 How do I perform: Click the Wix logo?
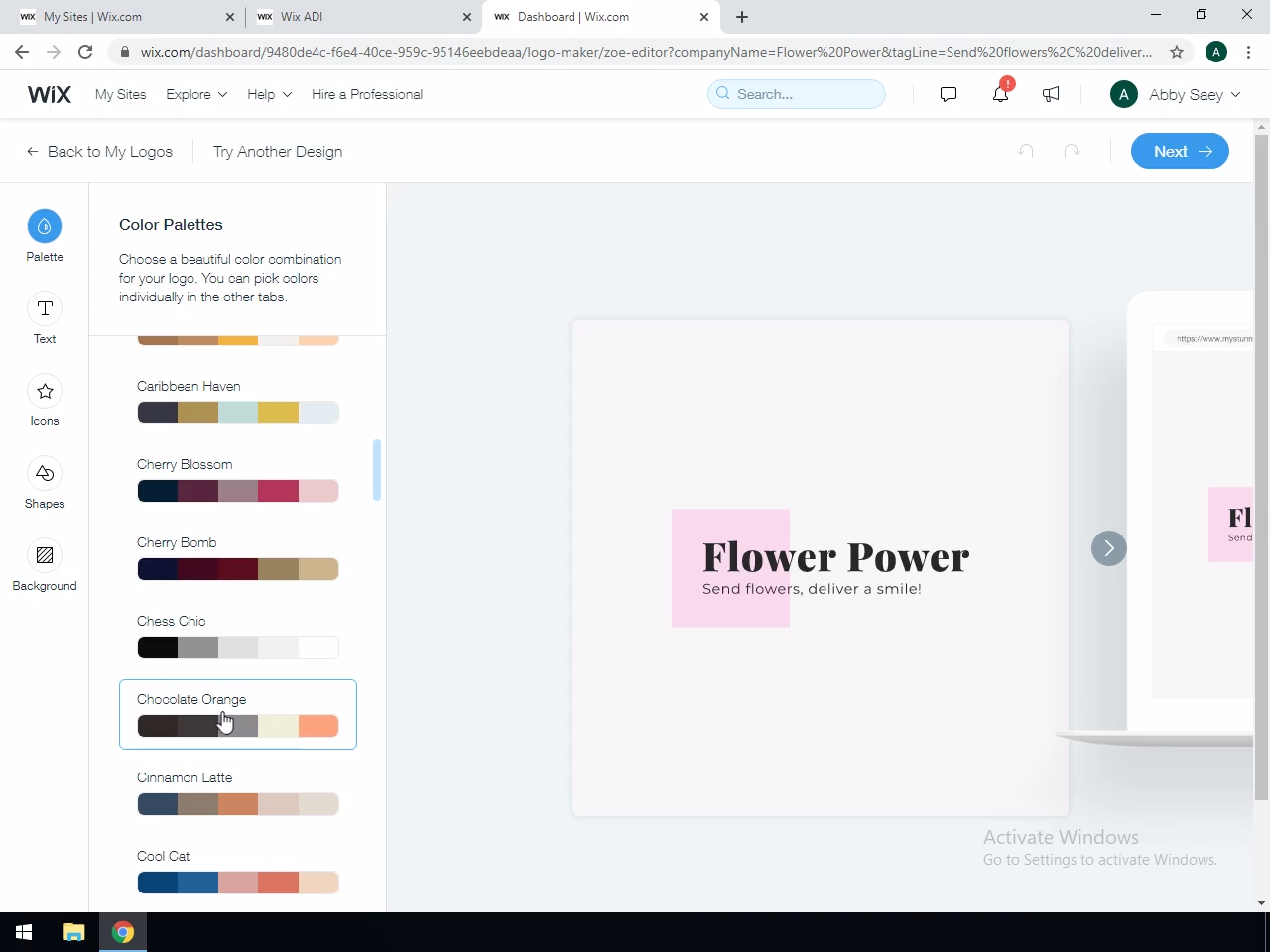click(x=50, y=94)
